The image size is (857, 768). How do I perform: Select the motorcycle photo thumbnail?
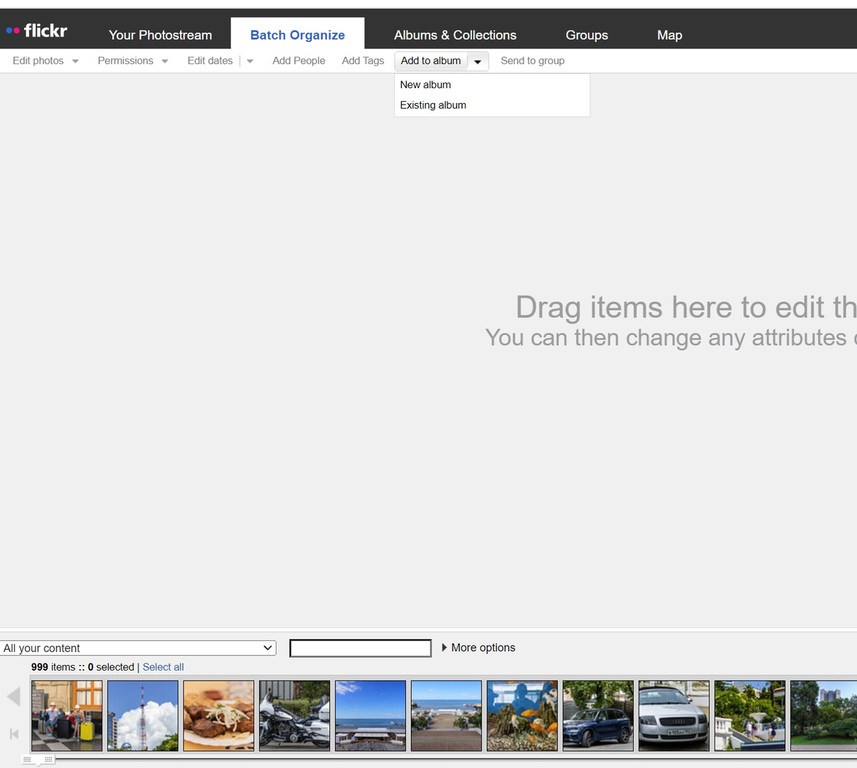295,715
